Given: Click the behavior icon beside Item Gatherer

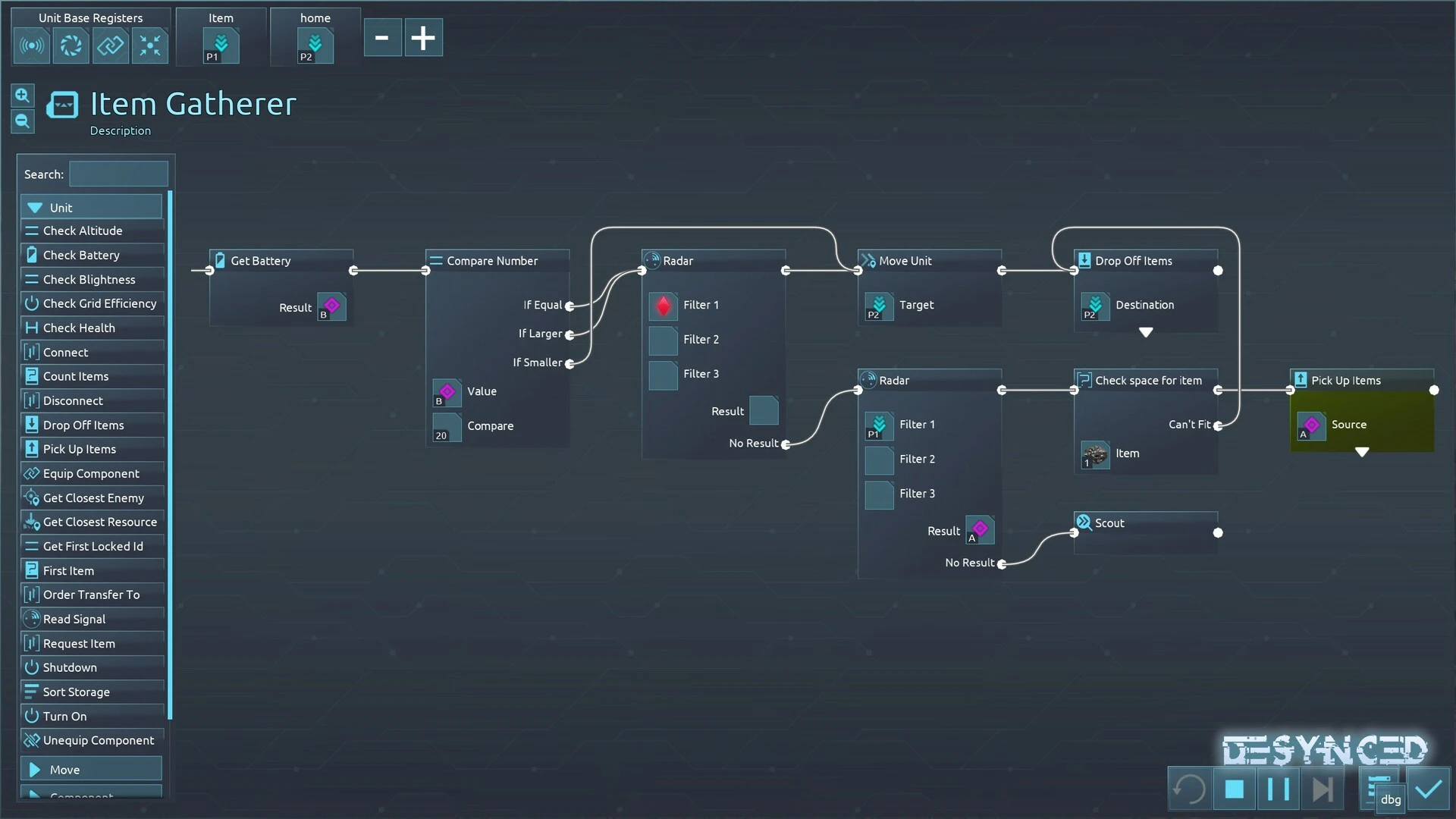Looking at the screenshot, I should (62, 105).
